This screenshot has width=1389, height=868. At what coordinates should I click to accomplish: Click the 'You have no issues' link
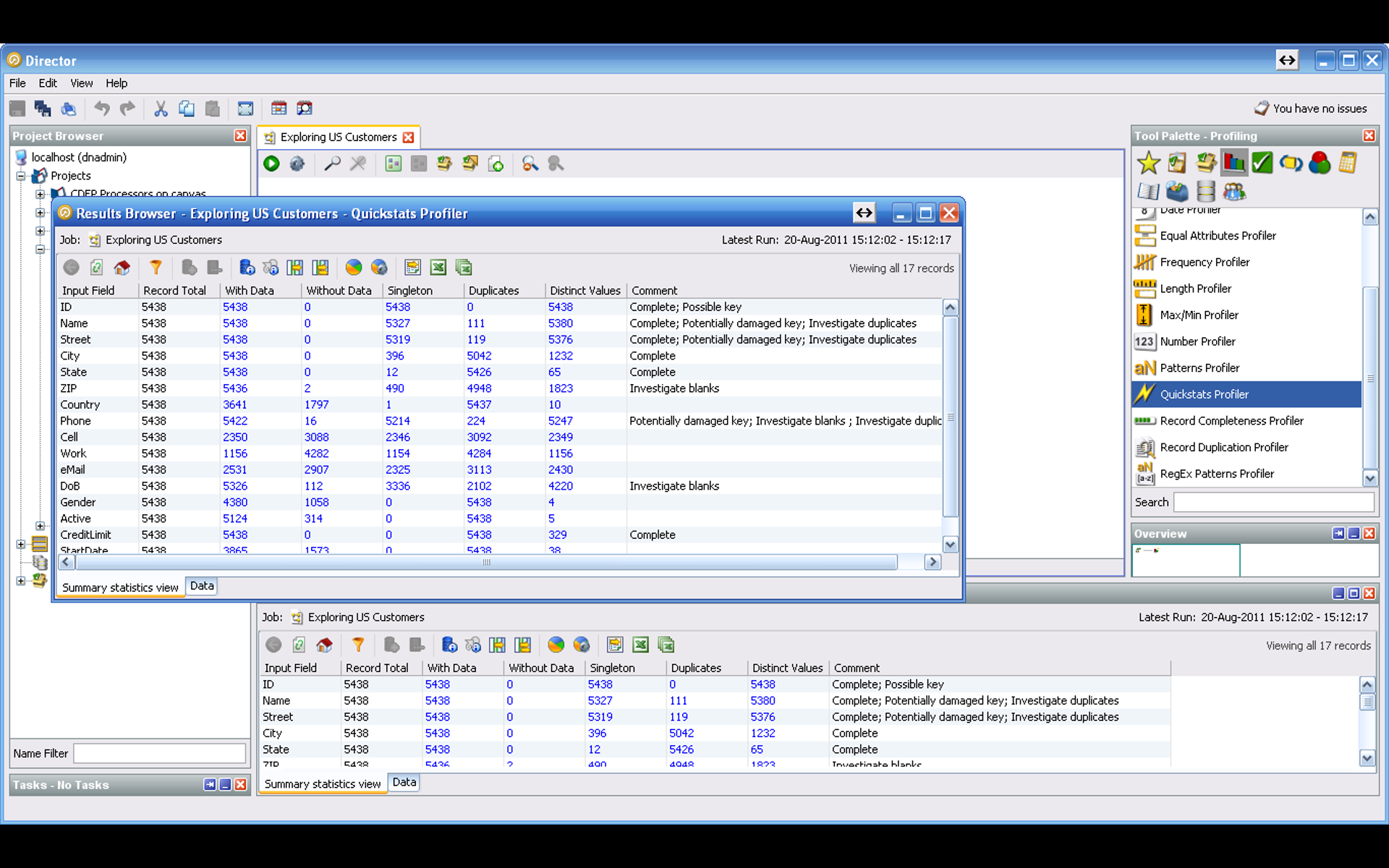(x=1320, y=109)
